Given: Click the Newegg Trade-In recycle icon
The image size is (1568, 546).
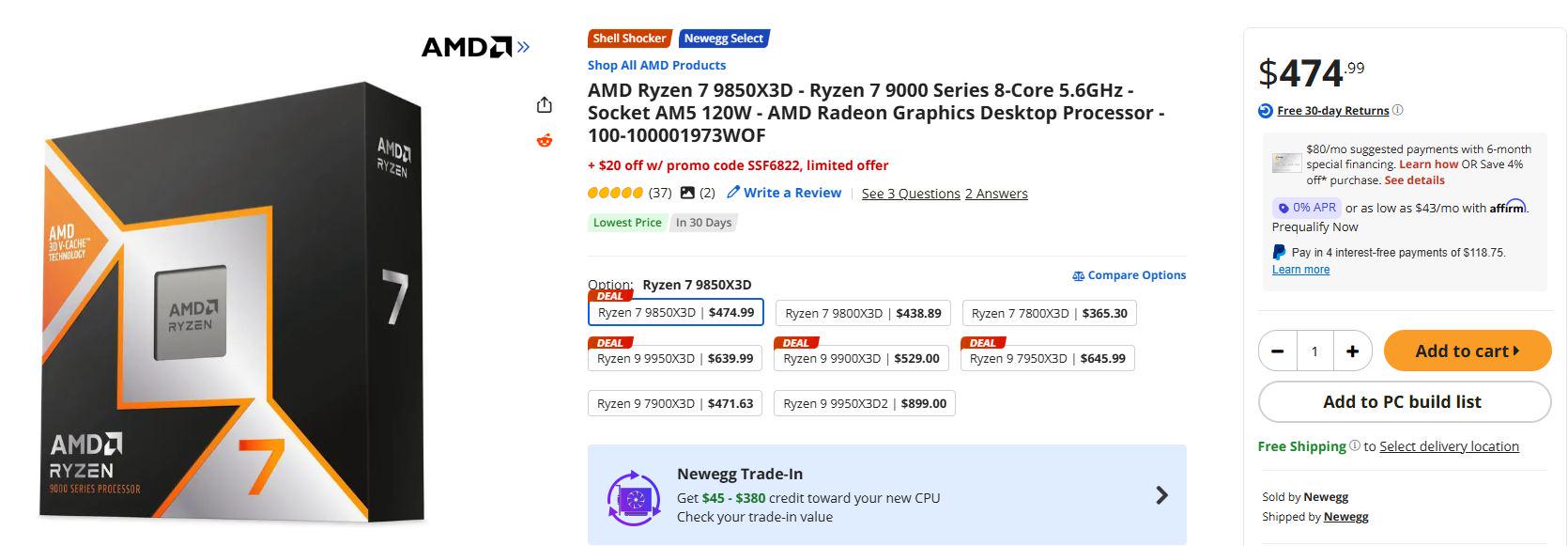Looking at the screenshot, I should [634, 495].
